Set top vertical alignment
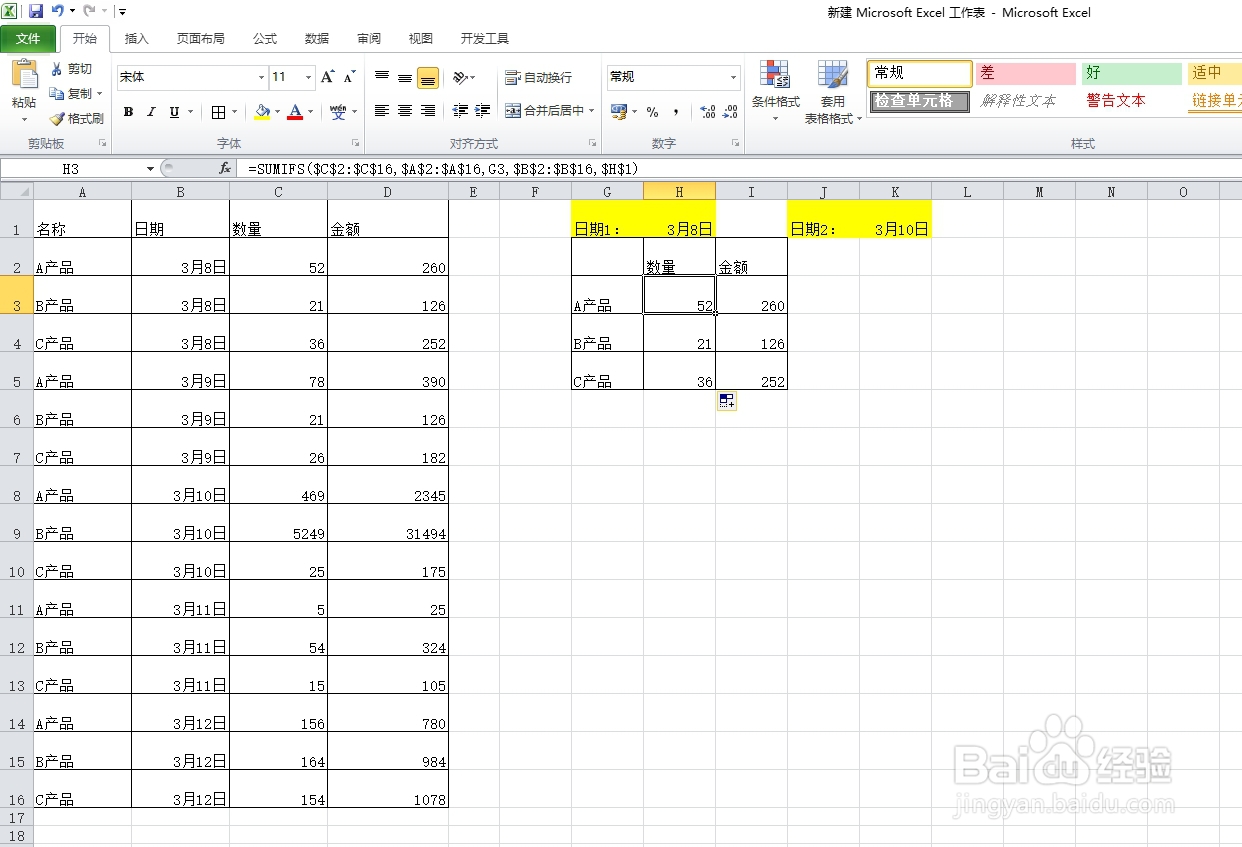The width and height of the screenshot is (1242, 847). [382, 77]
